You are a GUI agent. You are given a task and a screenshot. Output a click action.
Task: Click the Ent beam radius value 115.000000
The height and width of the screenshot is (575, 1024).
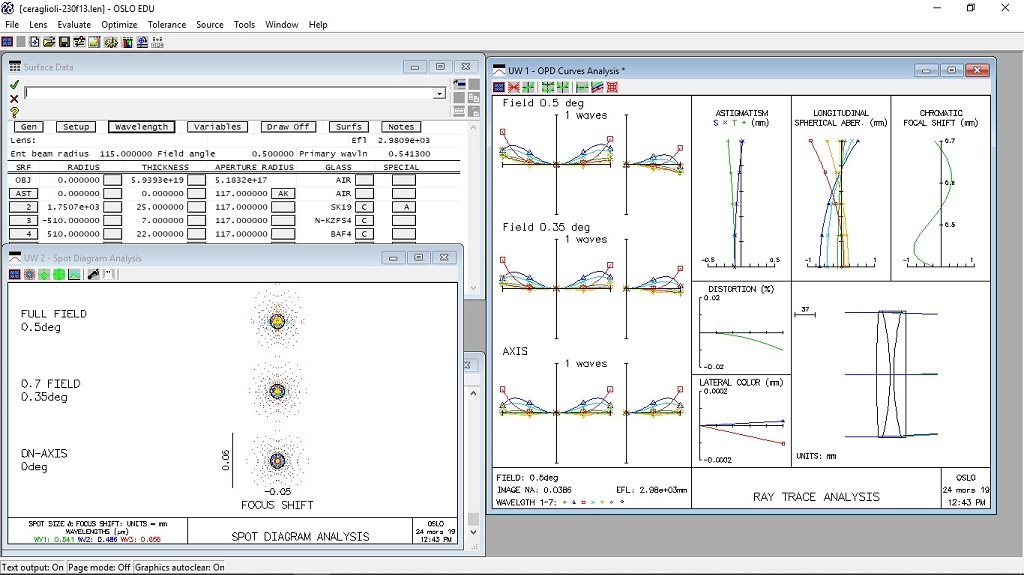click(x=125, y=154)
